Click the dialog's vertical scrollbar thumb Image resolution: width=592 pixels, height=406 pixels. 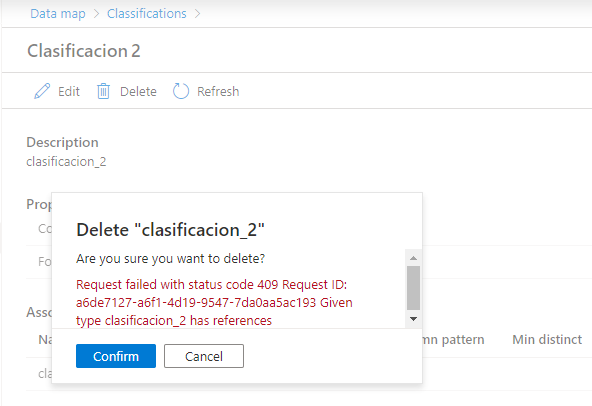pyautogui.click(x=413, y=288)
